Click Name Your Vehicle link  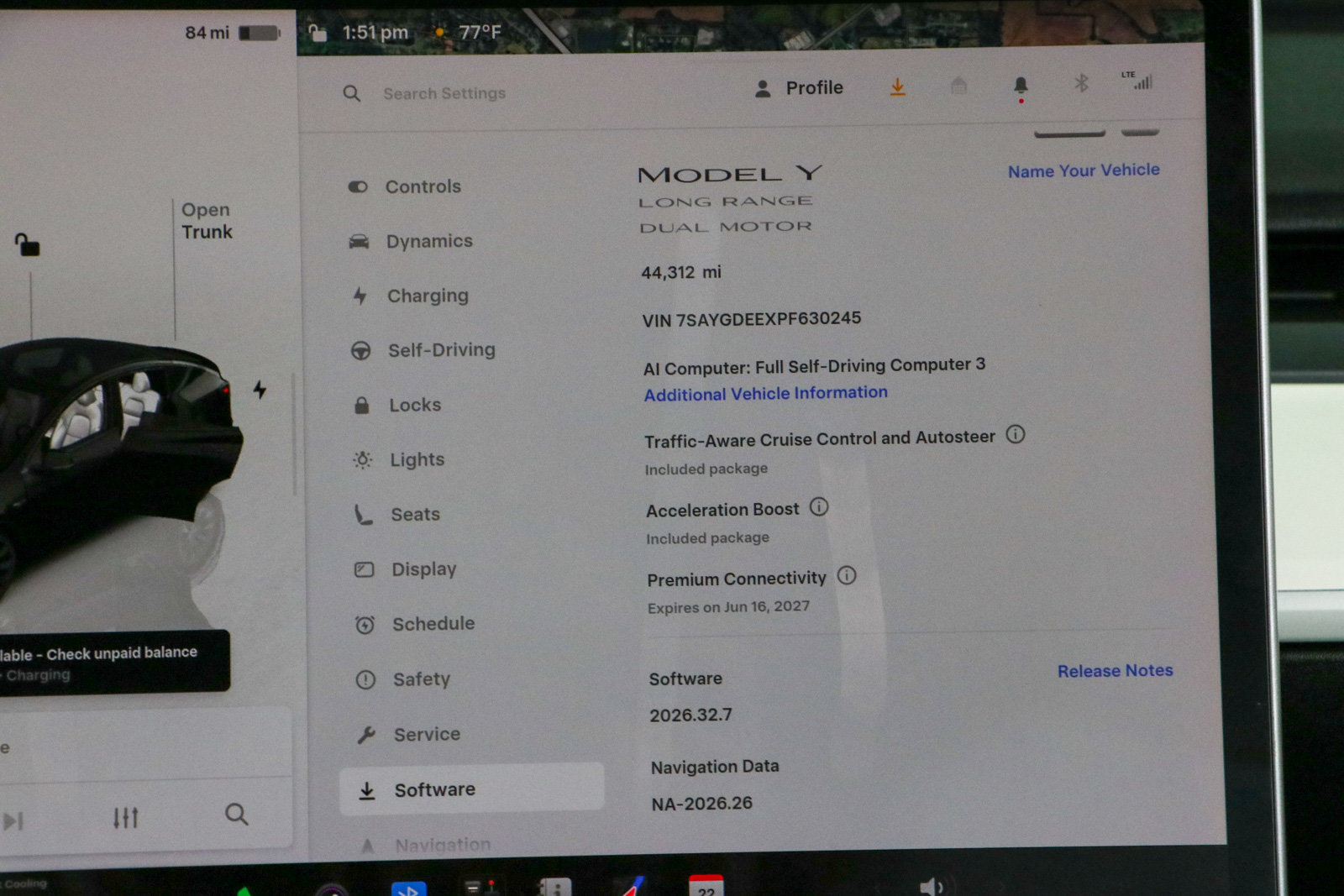click(x=1084, y=170)
